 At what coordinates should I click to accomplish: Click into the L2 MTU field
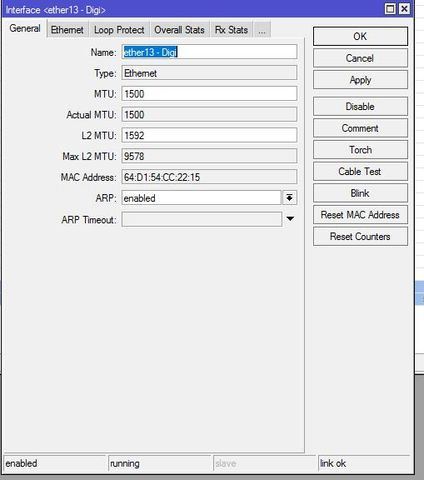coord(209,135)
